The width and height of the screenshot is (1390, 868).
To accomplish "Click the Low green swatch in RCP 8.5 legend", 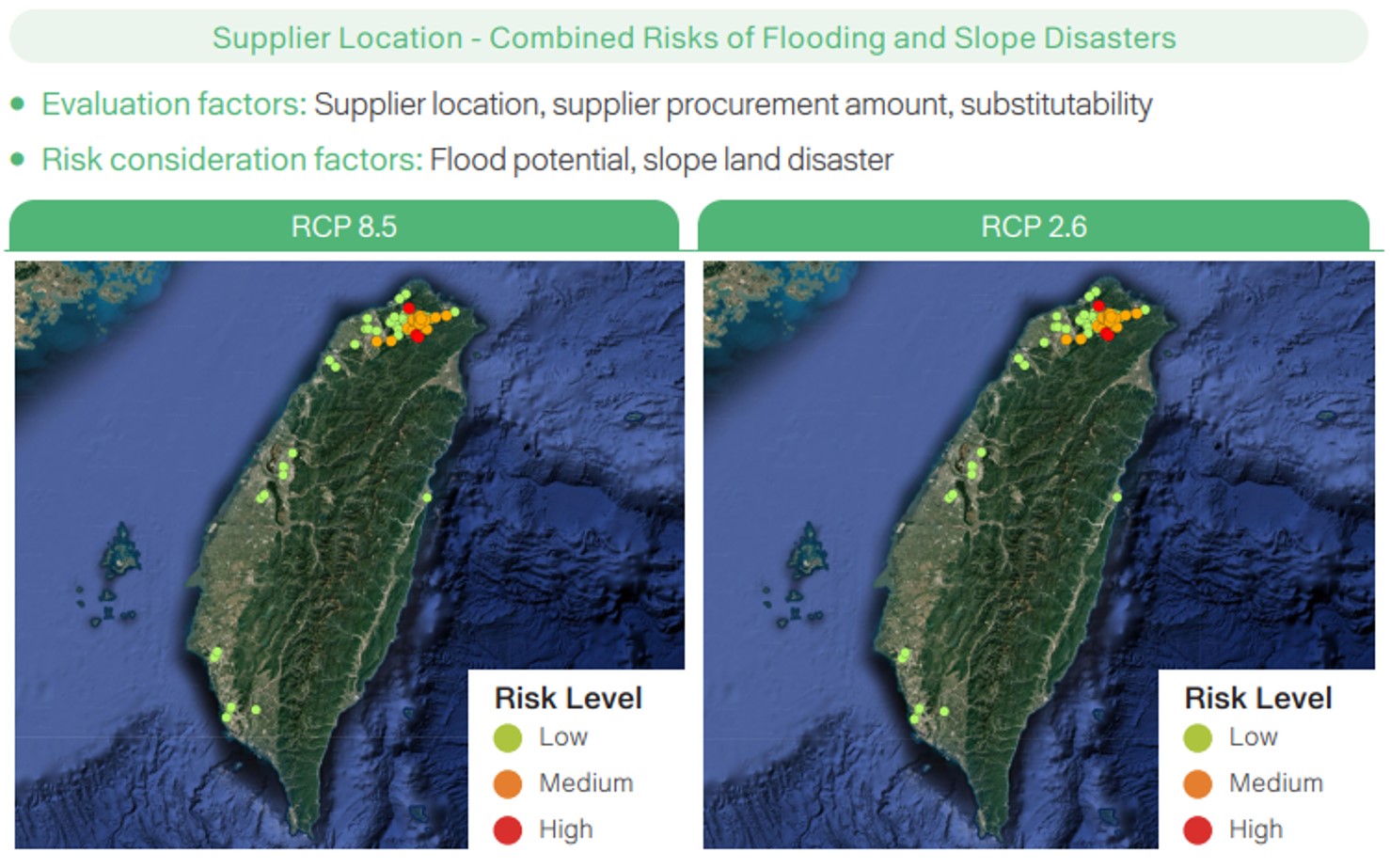I will [507, 738].
